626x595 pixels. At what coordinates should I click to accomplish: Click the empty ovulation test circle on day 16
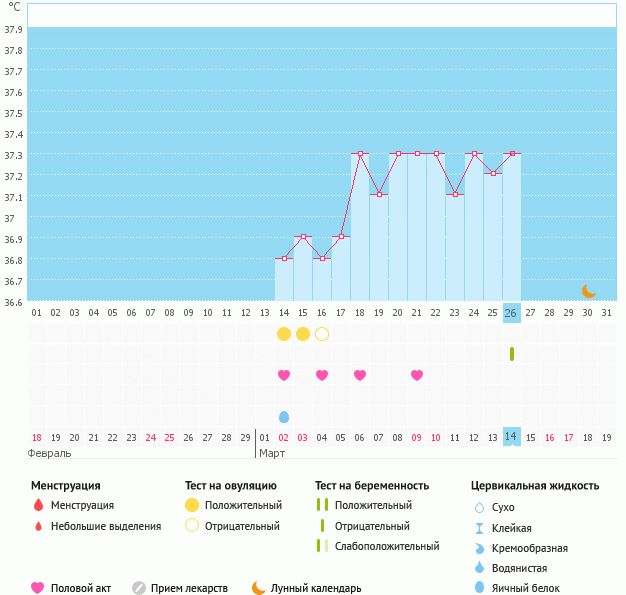click(322, 333)
